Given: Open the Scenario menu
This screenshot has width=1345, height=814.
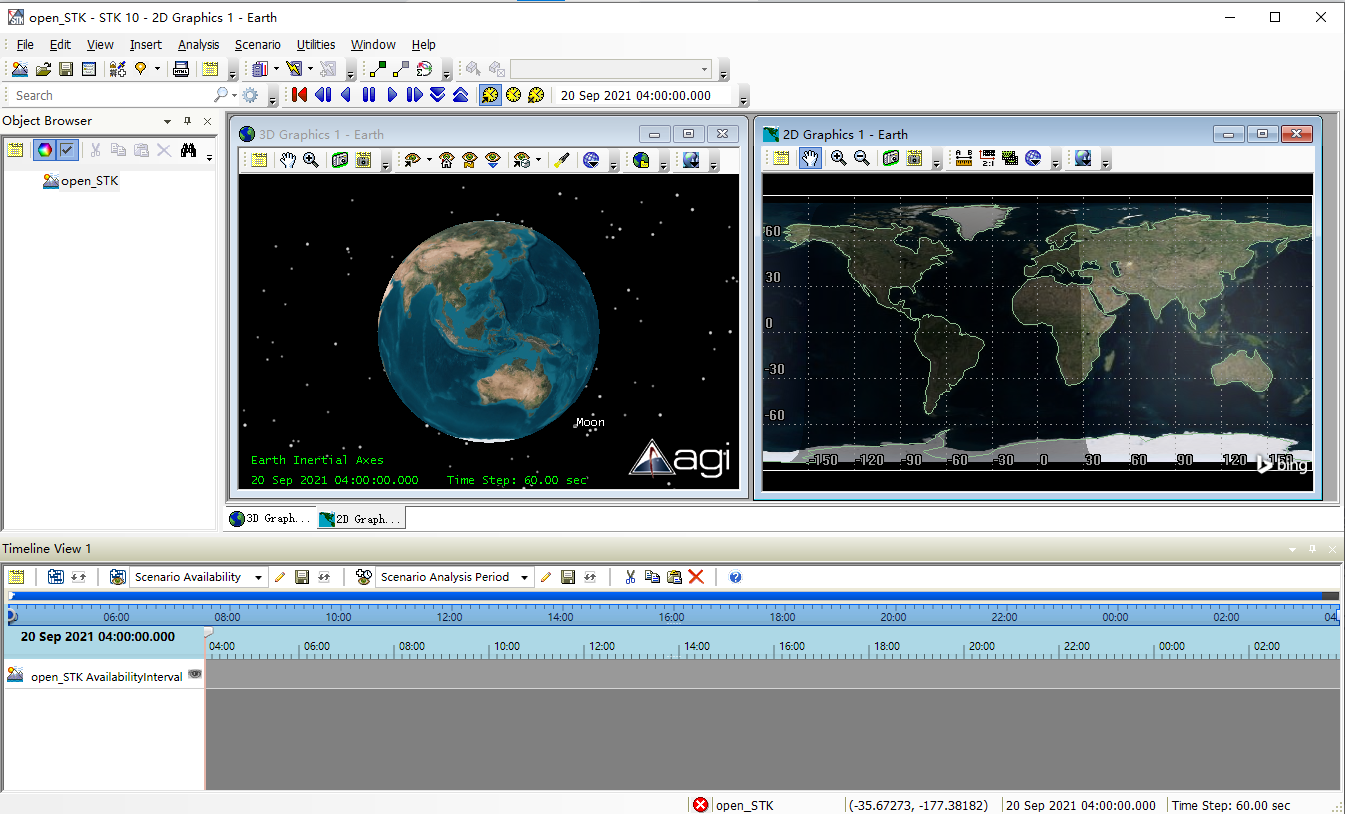Looking at the screenshot, I should pos(258,45).
